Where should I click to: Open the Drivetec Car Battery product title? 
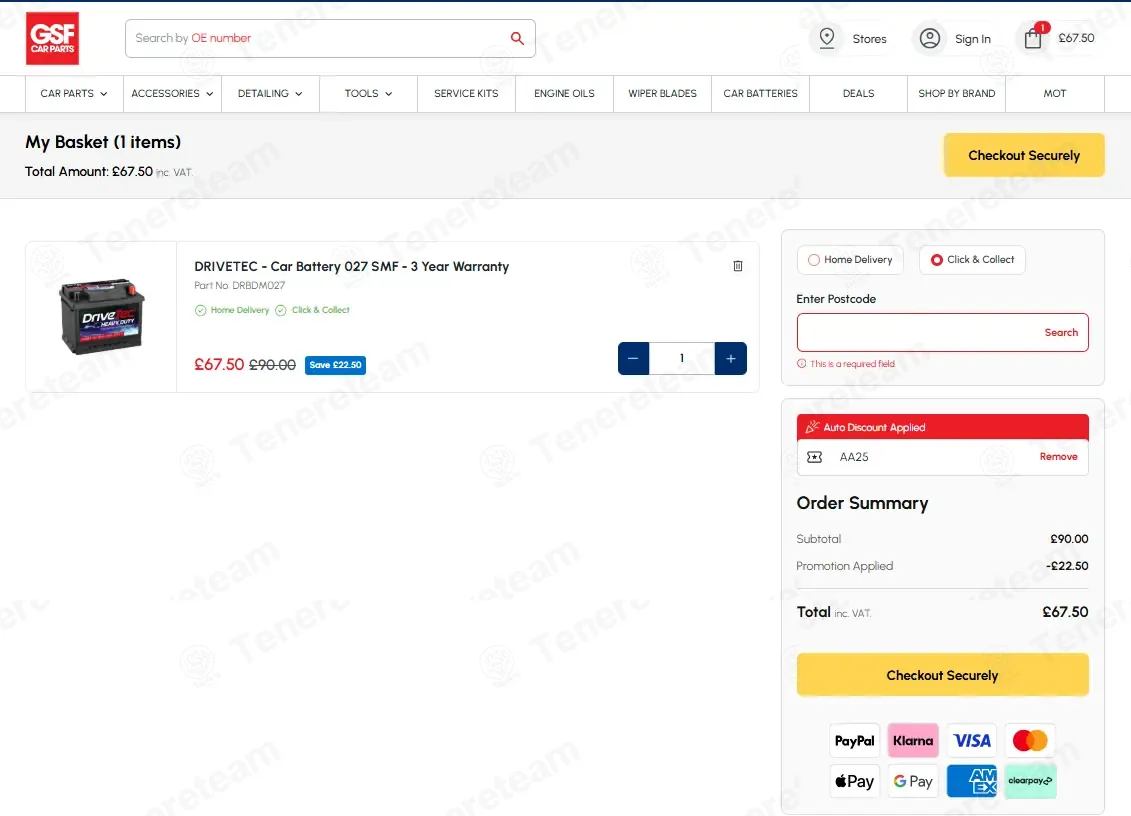[351, 266]
